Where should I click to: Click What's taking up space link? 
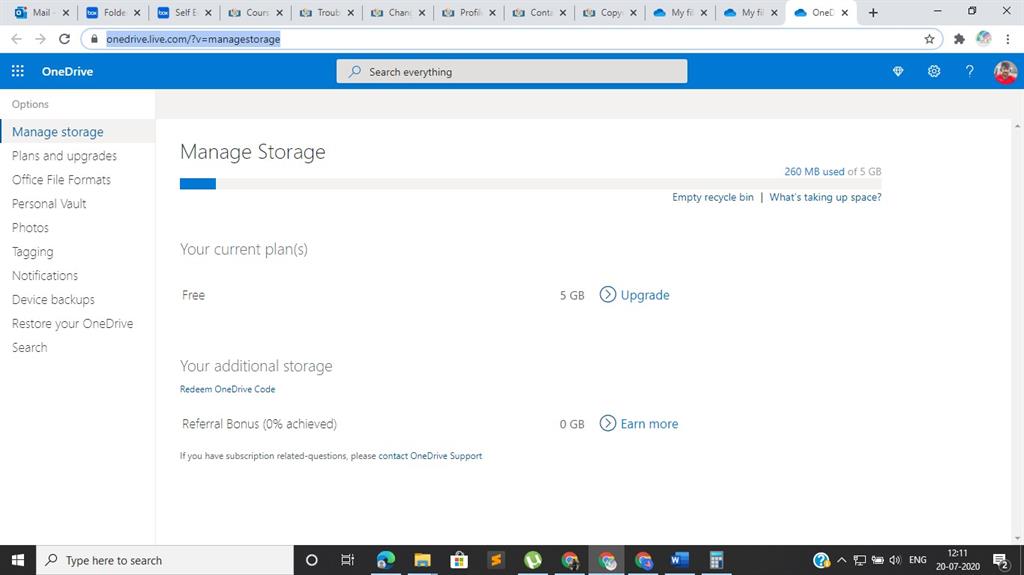[825, 197]
